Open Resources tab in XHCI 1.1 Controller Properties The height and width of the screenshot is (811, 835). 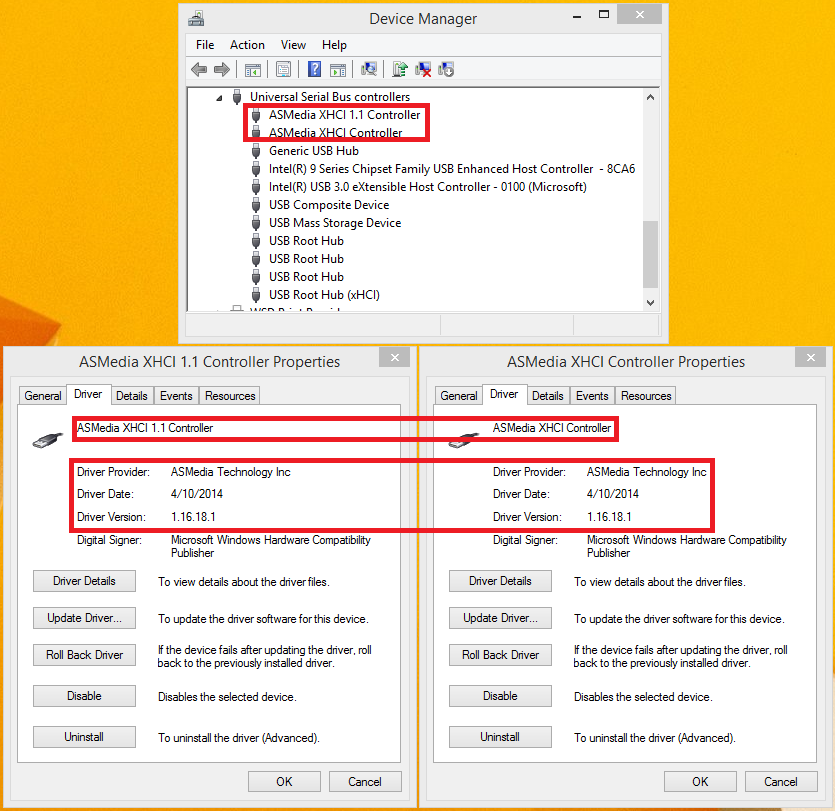pos(230,396)
